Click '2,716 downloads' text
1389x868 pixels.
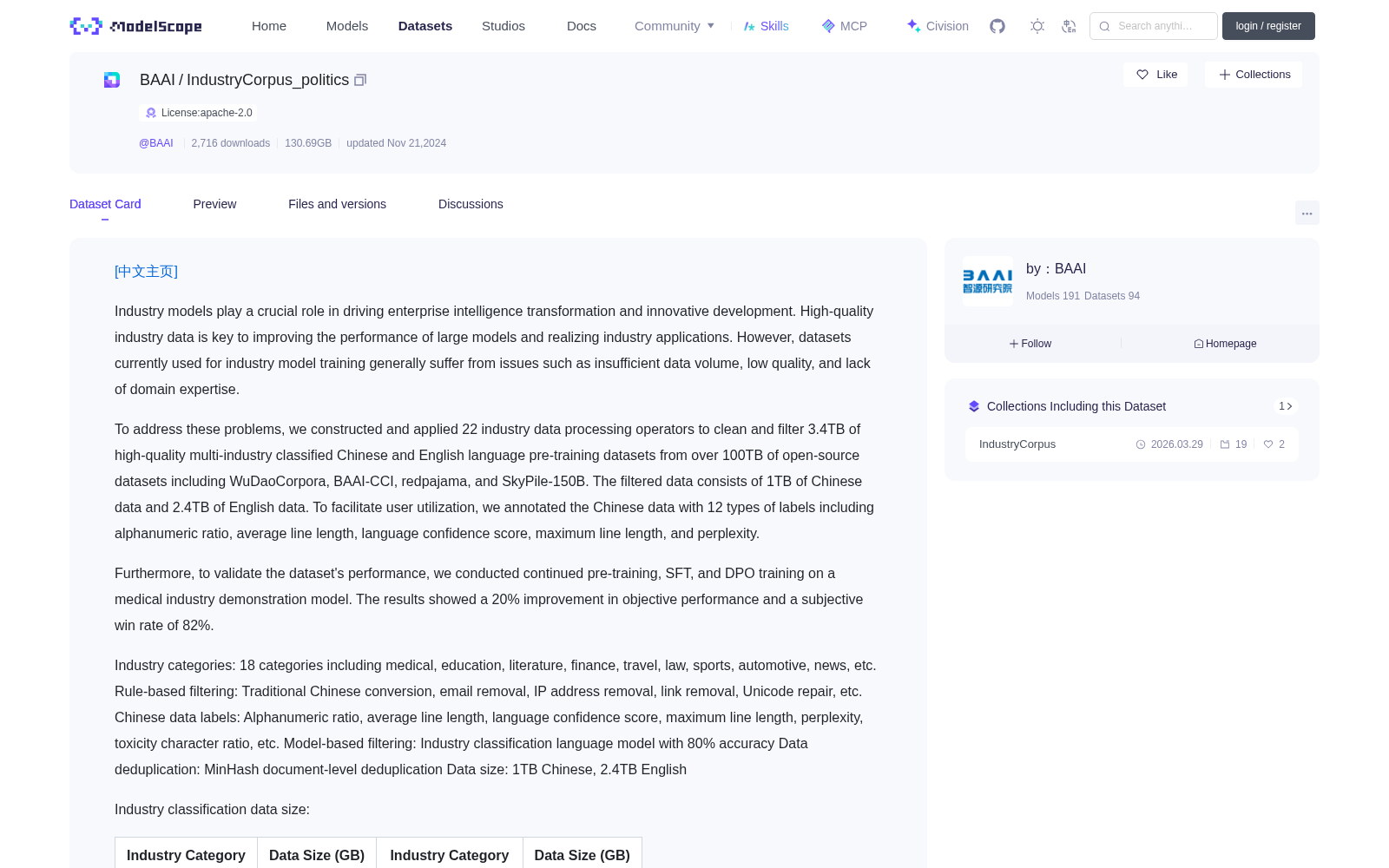tap(231, 143)
